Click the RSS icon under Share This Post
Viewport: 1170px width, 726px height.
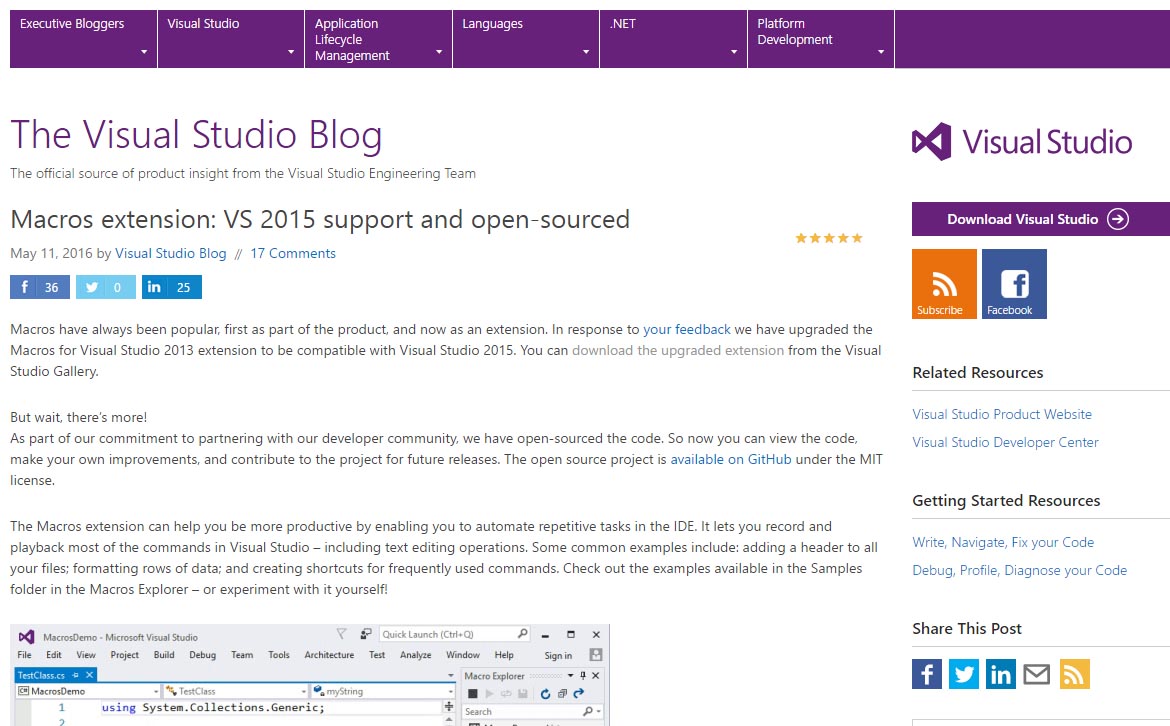pos(1074,674)
